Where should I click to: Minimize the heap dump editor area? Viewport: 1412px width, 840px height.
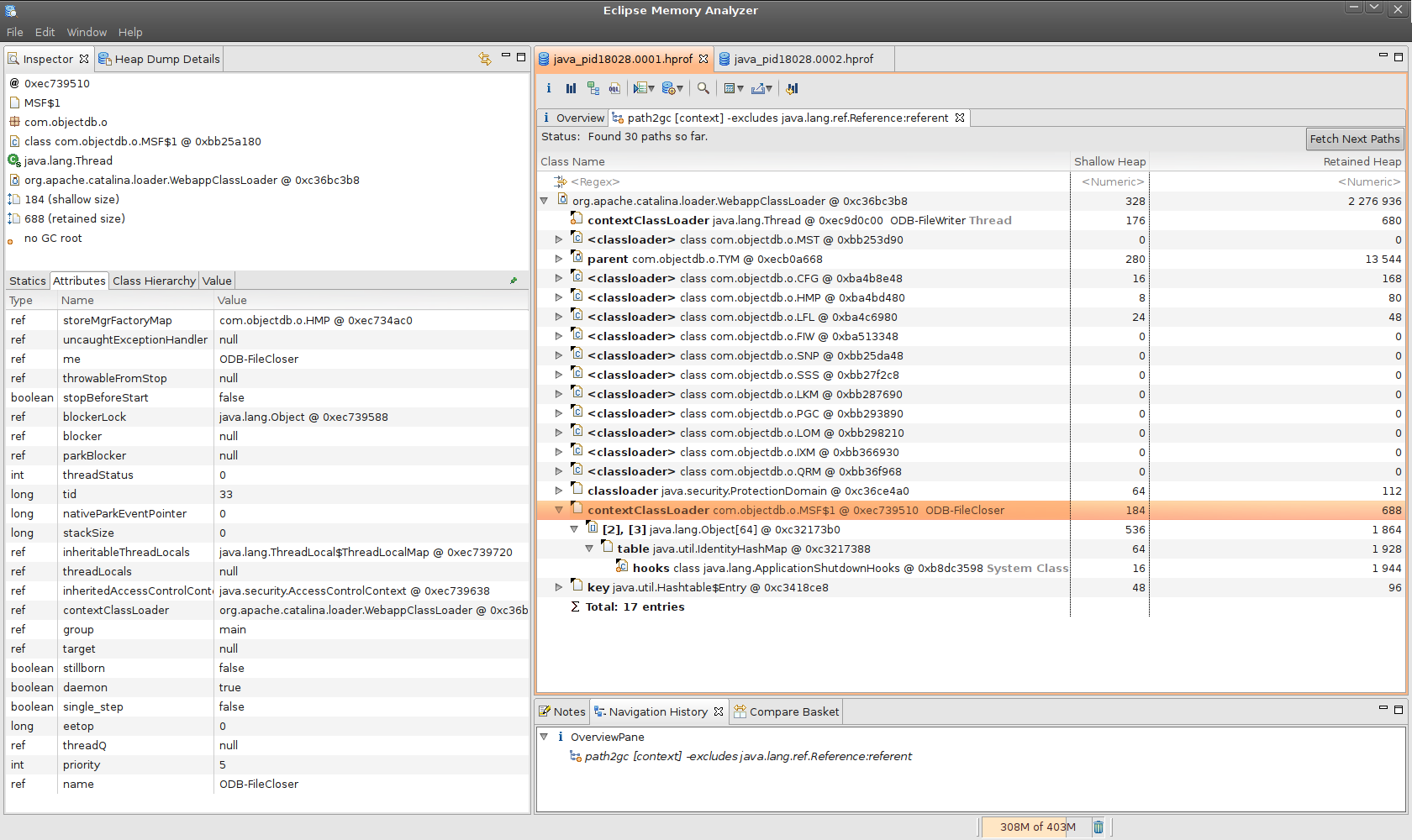1383,56
